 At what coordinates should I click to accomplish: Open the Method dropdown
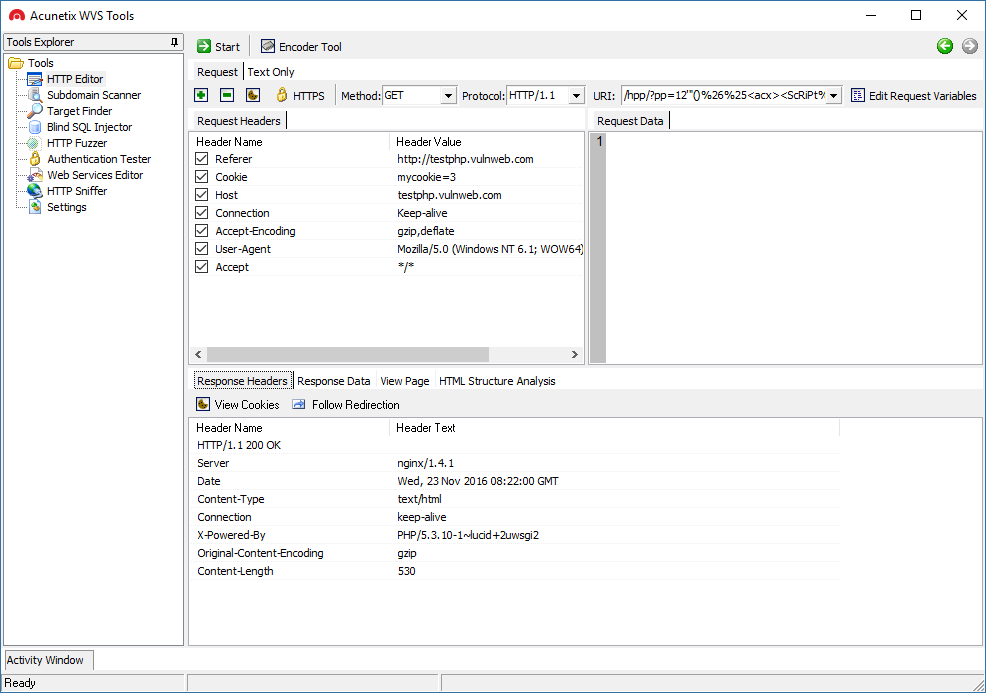pos(448,96)
